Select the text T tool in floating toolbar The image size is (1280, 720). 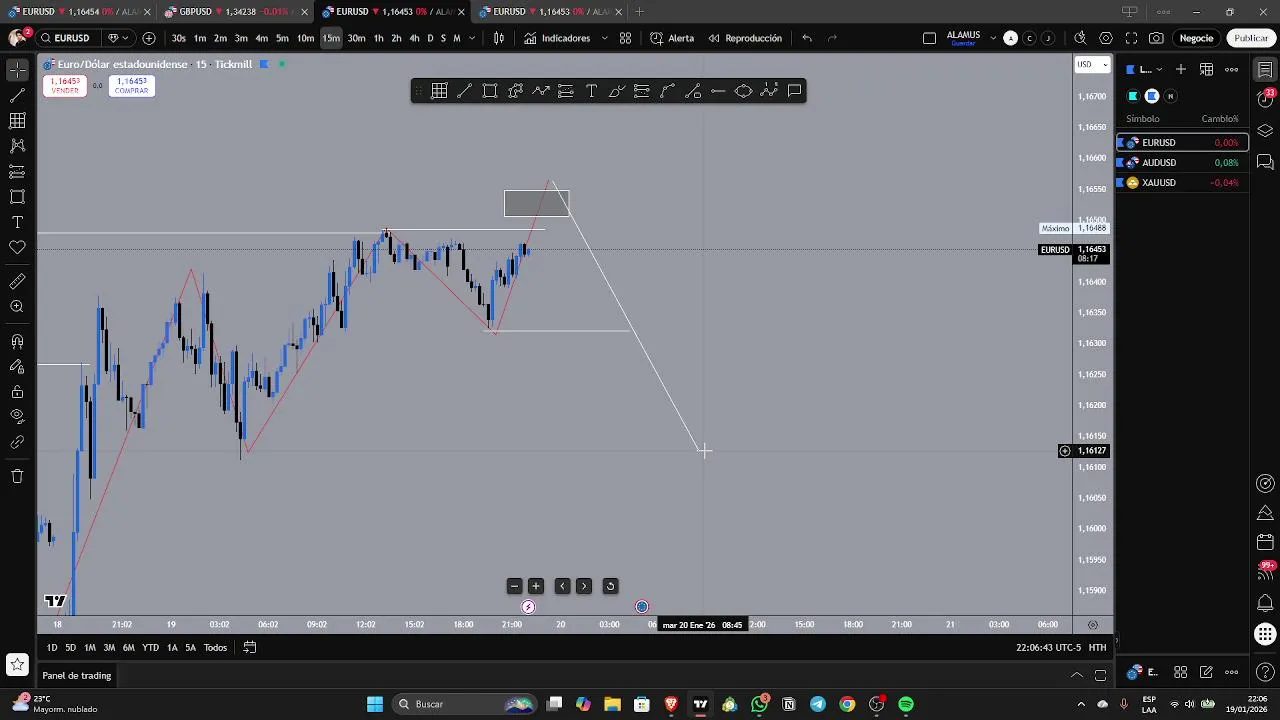tap(591, 91)
